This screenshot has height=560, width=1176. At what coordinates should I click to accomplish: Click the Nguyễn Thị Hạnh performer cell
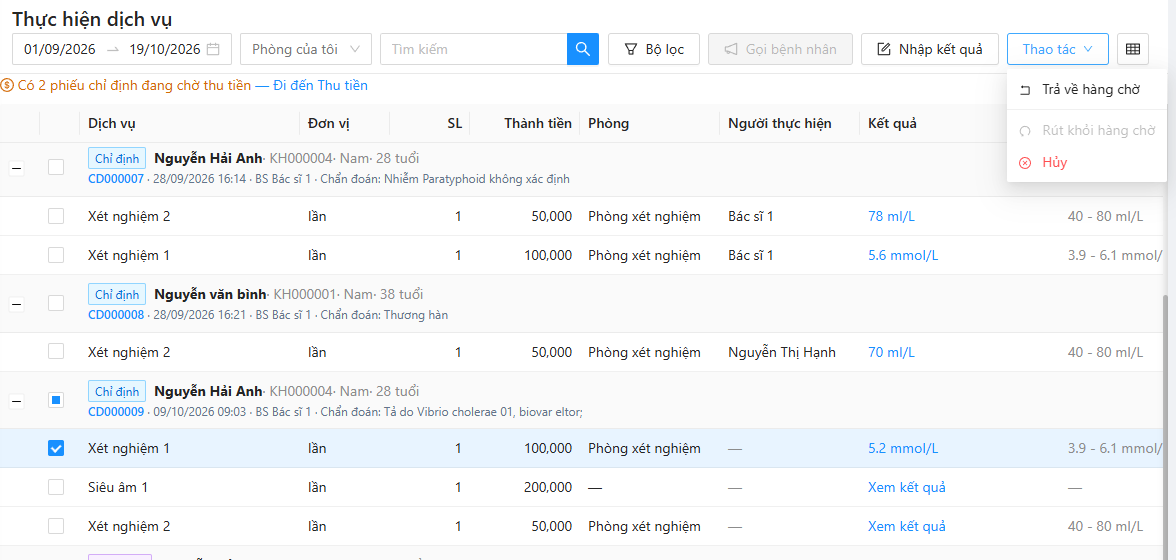pyautogui.click(x=782, y=352)
